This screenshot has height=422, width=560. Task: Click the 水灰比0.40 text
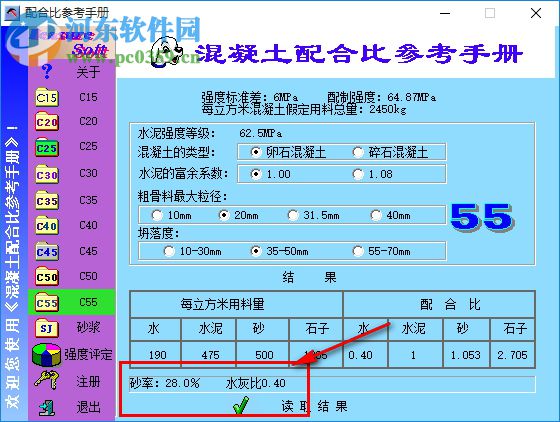[x=256, y=383]
